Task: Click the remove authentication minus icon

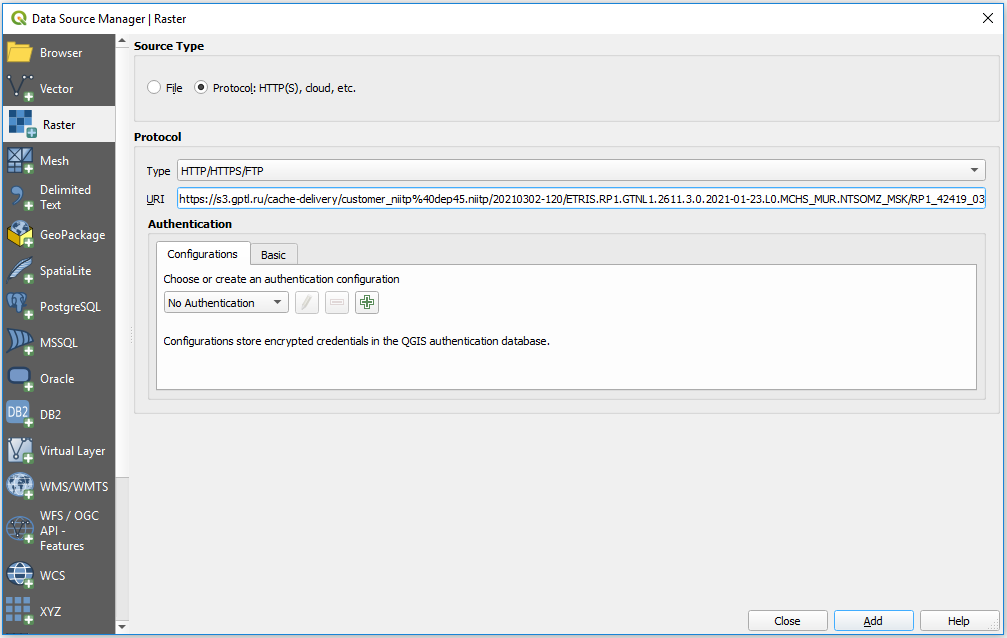Action: point(337,302)
